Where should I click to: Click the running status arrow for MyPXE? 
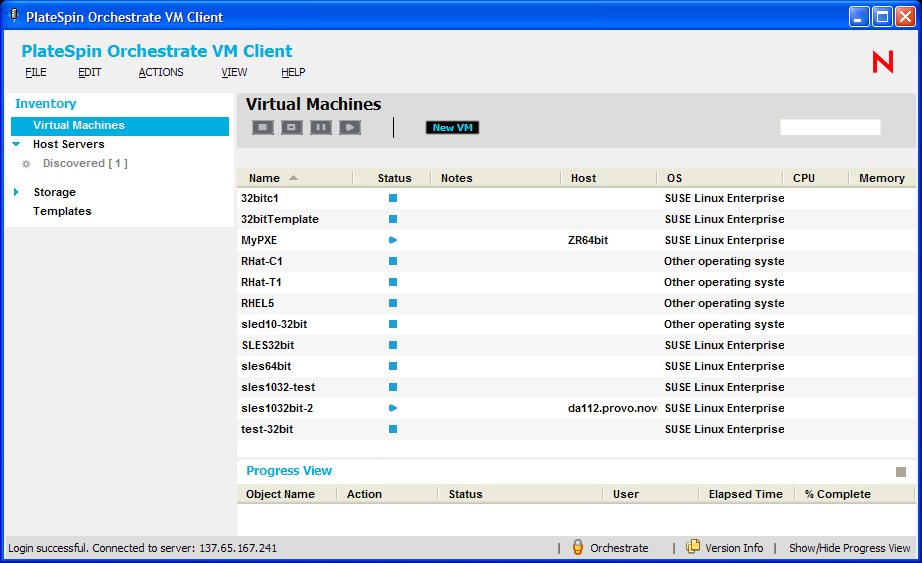click(393, 240)
